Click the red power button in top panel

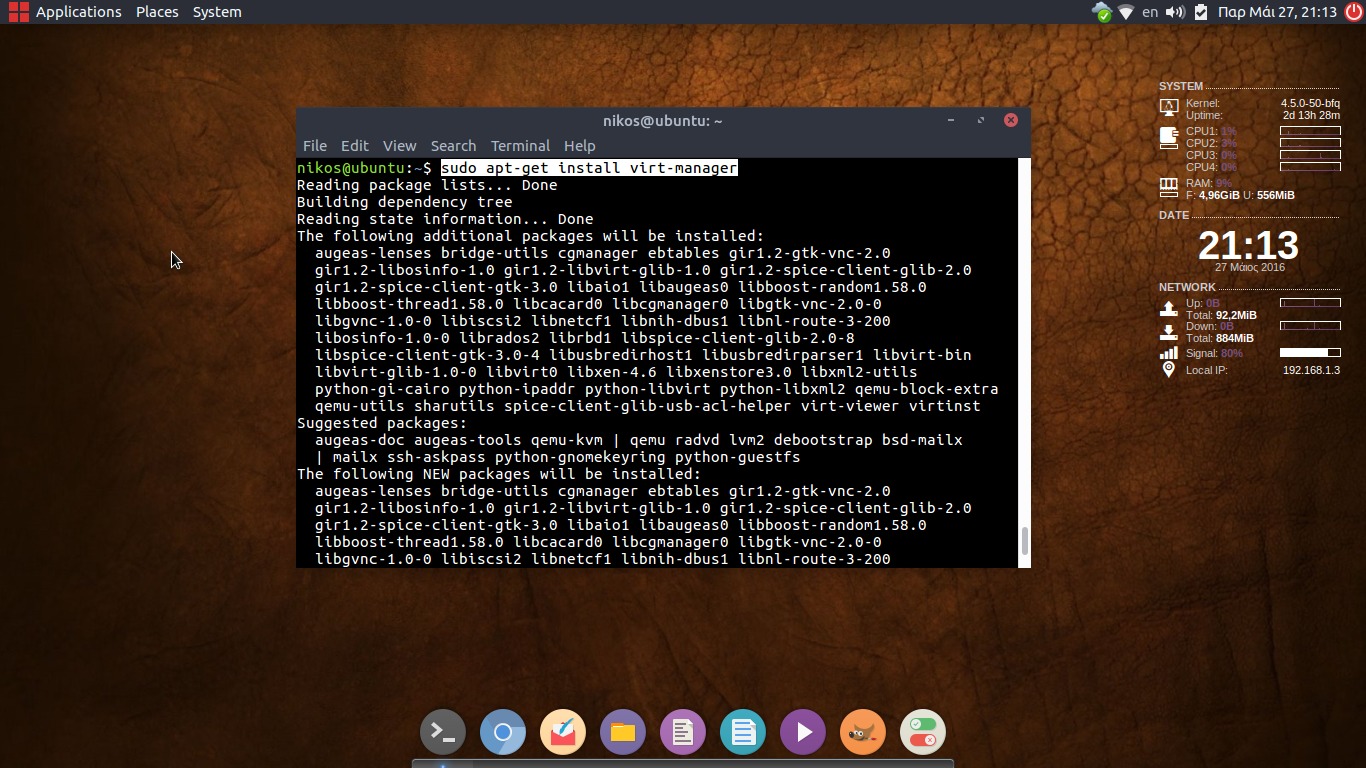coord(1353,12)
